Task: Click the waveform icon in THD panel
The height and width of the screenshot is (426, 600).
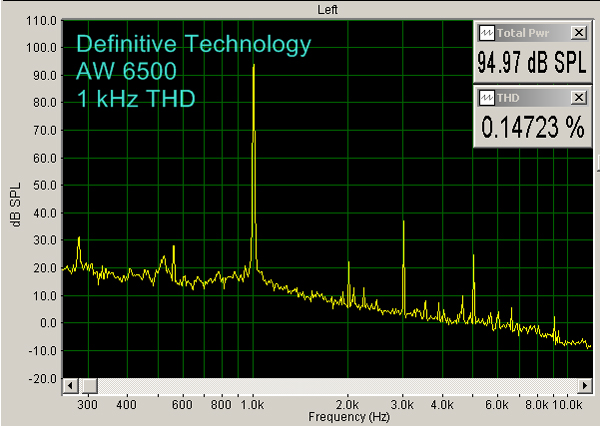Action: point(487,98)
